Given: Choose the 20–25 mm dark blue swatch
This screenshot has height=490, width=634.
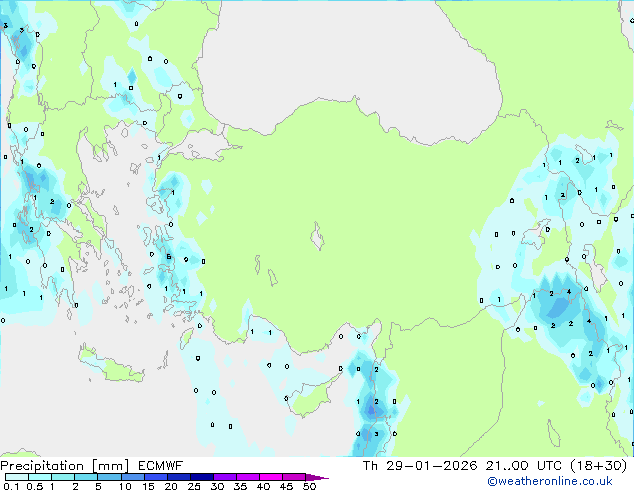Looking at the screenshot, I should tap(178, 477).
